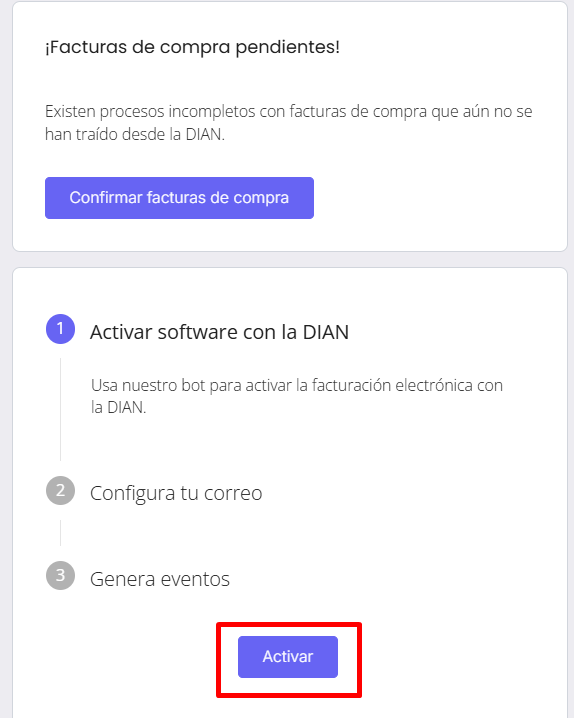Image resolution: width=574 pixels, height=718 pixels.
Task: Click the Confirmar facturas de compra button
Action: [179, 198]
